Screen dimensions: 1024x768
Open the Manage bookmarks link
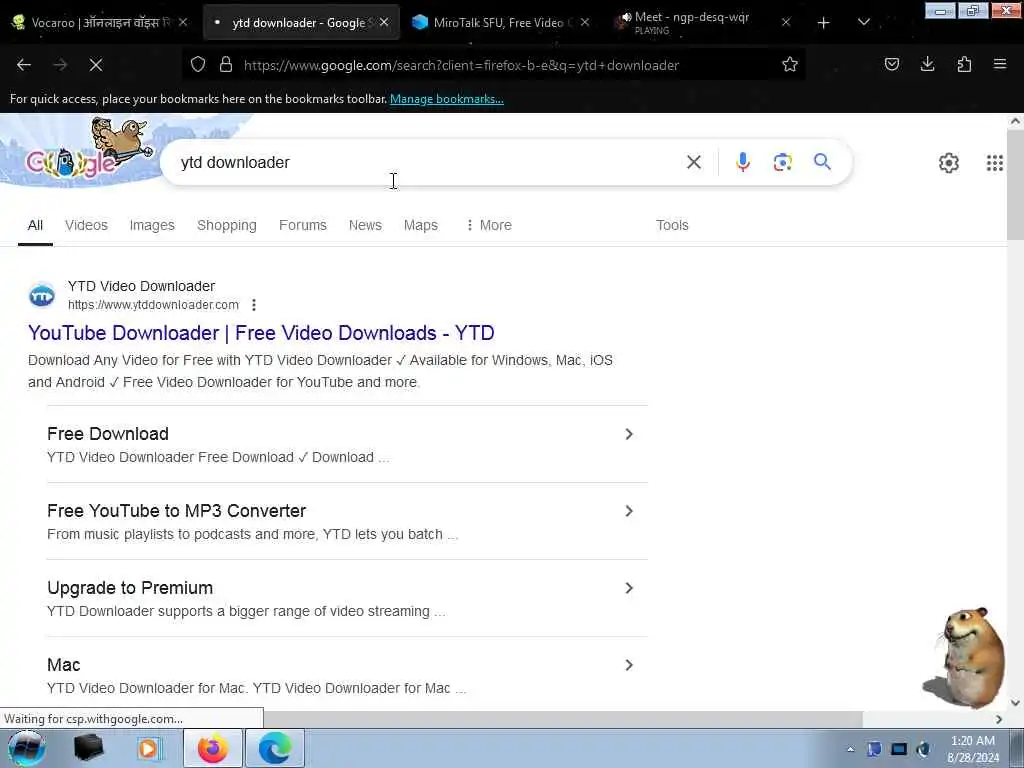coord(447,99)
